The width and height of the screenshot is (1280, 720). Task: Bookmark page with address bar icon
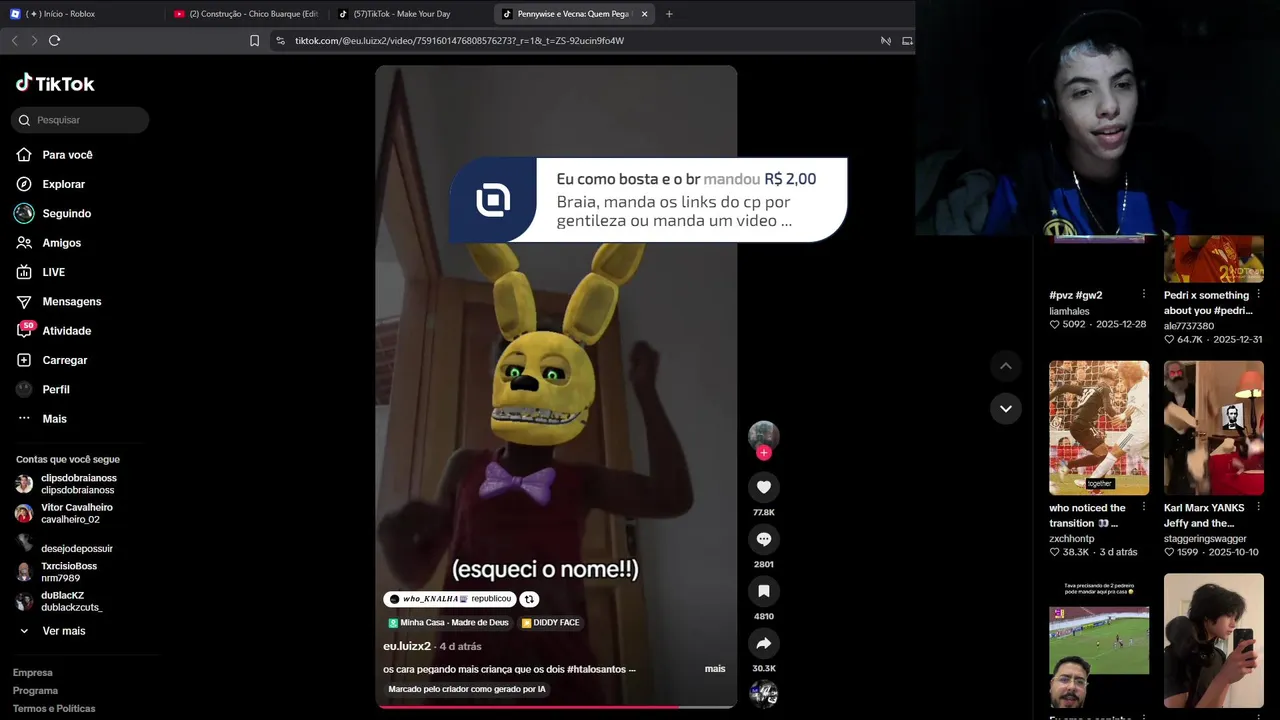click(254, 41)
